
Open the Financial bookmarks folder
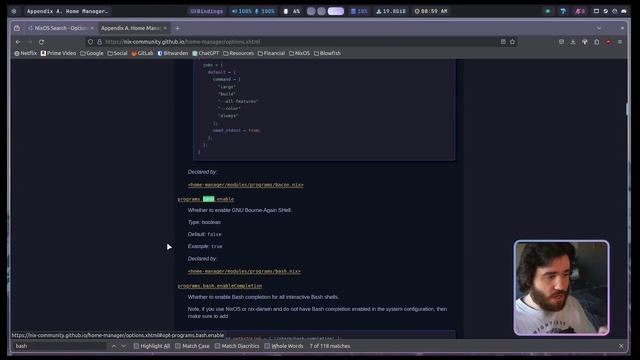pyautogui.click(x=271, y=53)
